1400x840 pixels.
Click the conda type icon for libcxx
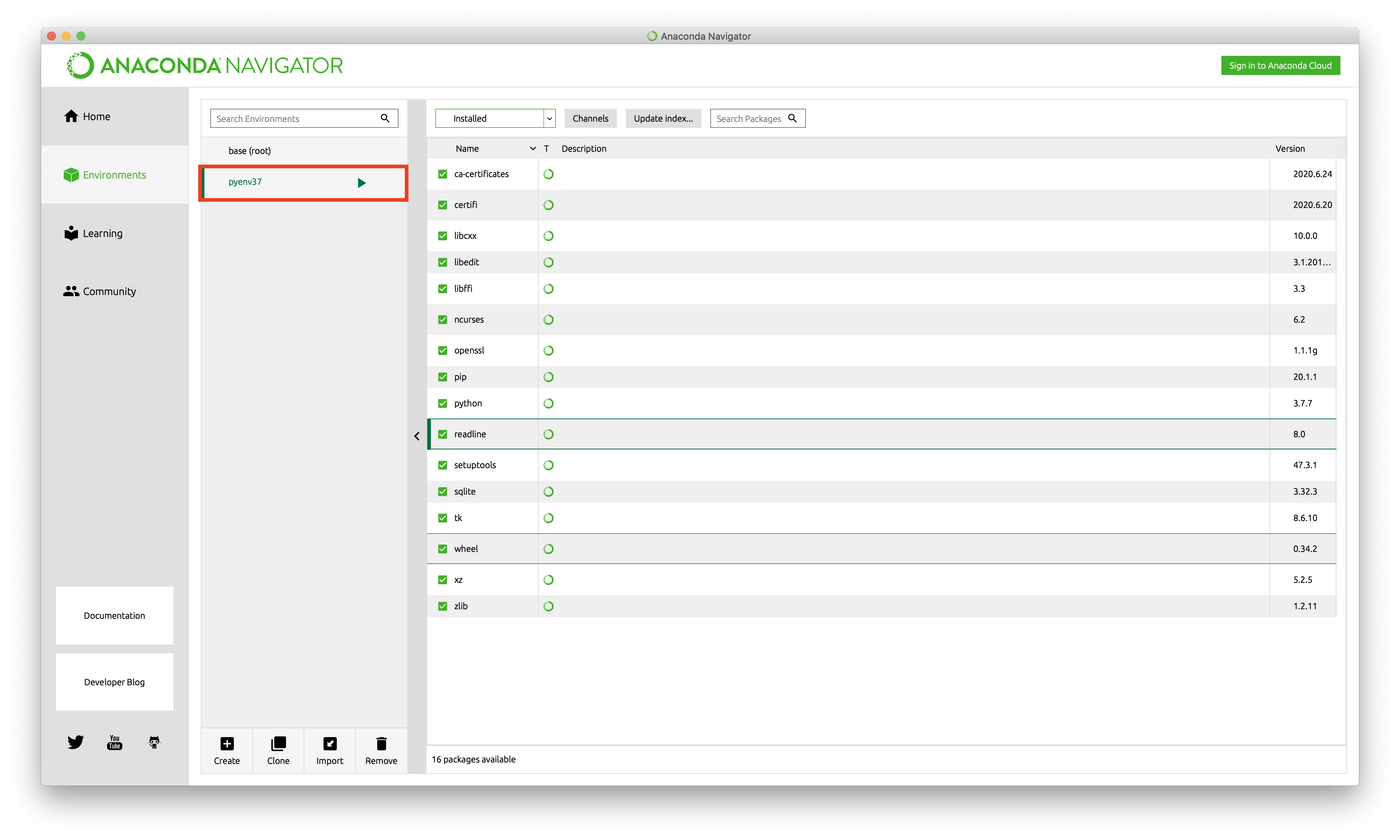[x=548, y=236]
